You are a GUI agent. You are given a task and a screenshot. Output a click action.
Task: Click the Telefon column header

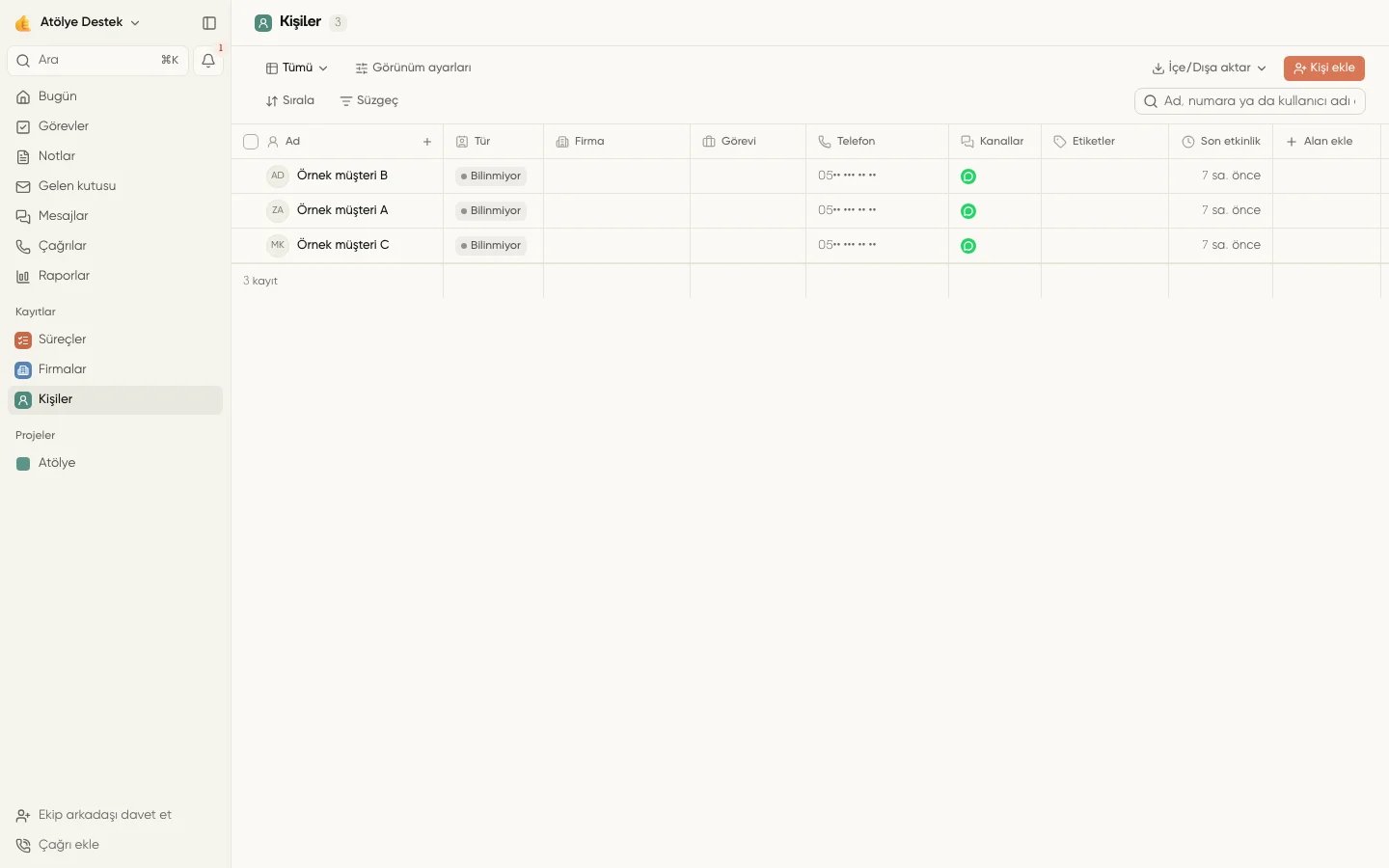tap(877, 142)
